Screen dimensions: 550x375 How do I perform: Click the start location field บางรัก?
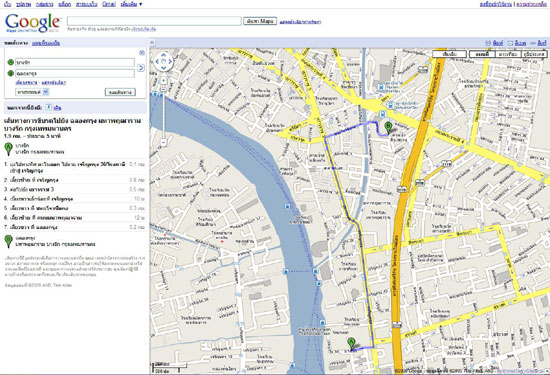click(75, 62)
